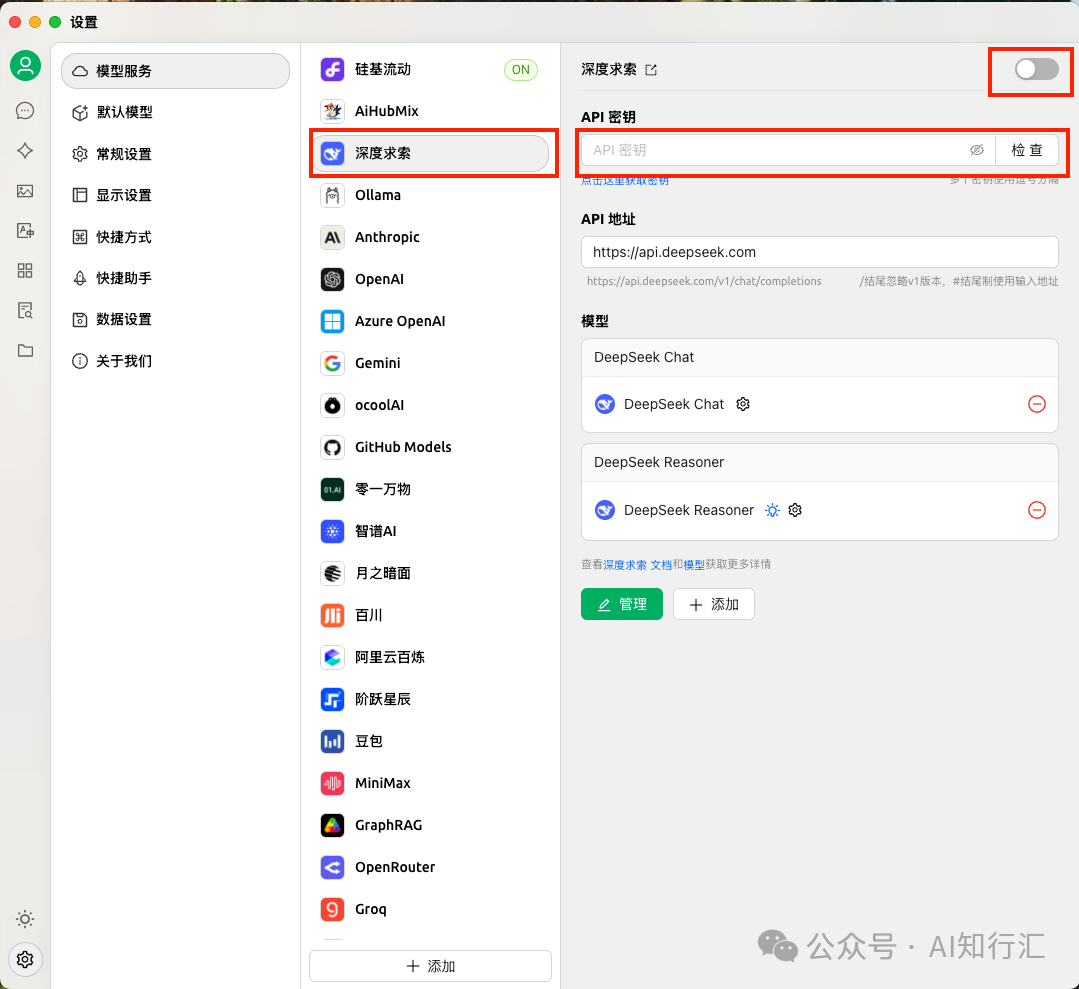Click the DeepSeek Reasoner group header
The height and width of the screenshot is (989, 1079).
pyautogui.click(x=820, y=462)
